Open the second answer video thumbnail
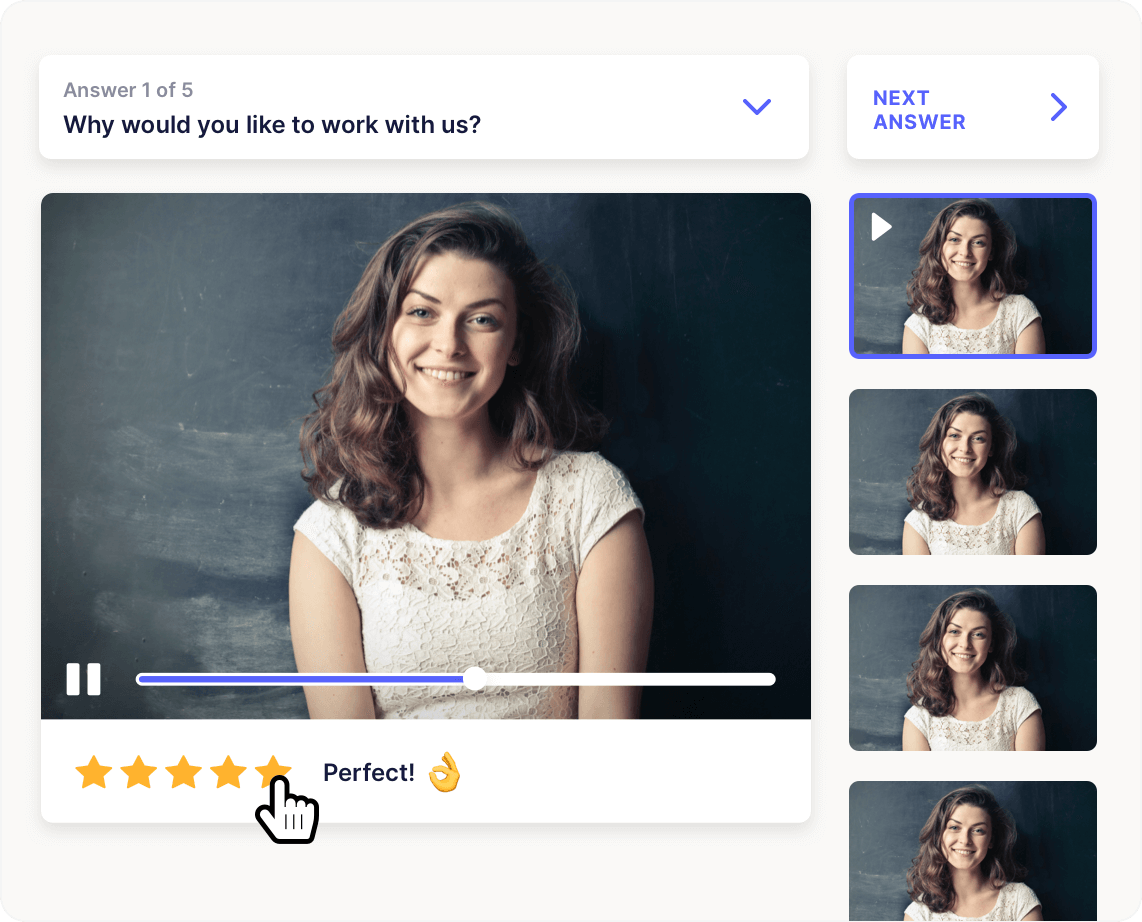Viewport: 1142px width, 922px height. pos(972,471)
